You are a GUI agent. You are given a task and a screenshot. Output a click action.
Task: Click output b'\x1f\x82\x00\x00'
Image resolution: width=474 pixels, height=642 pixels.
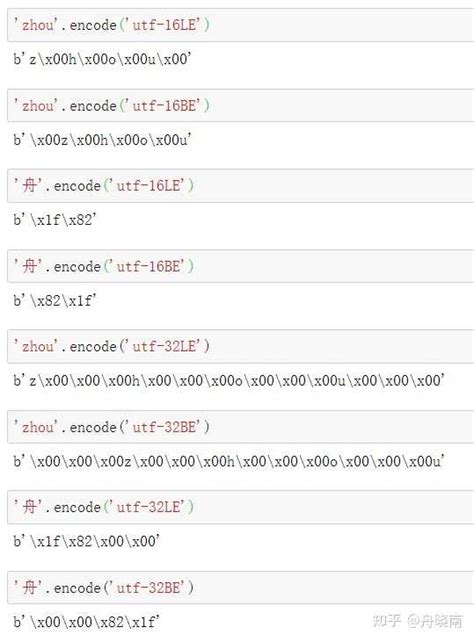point(86,541)
